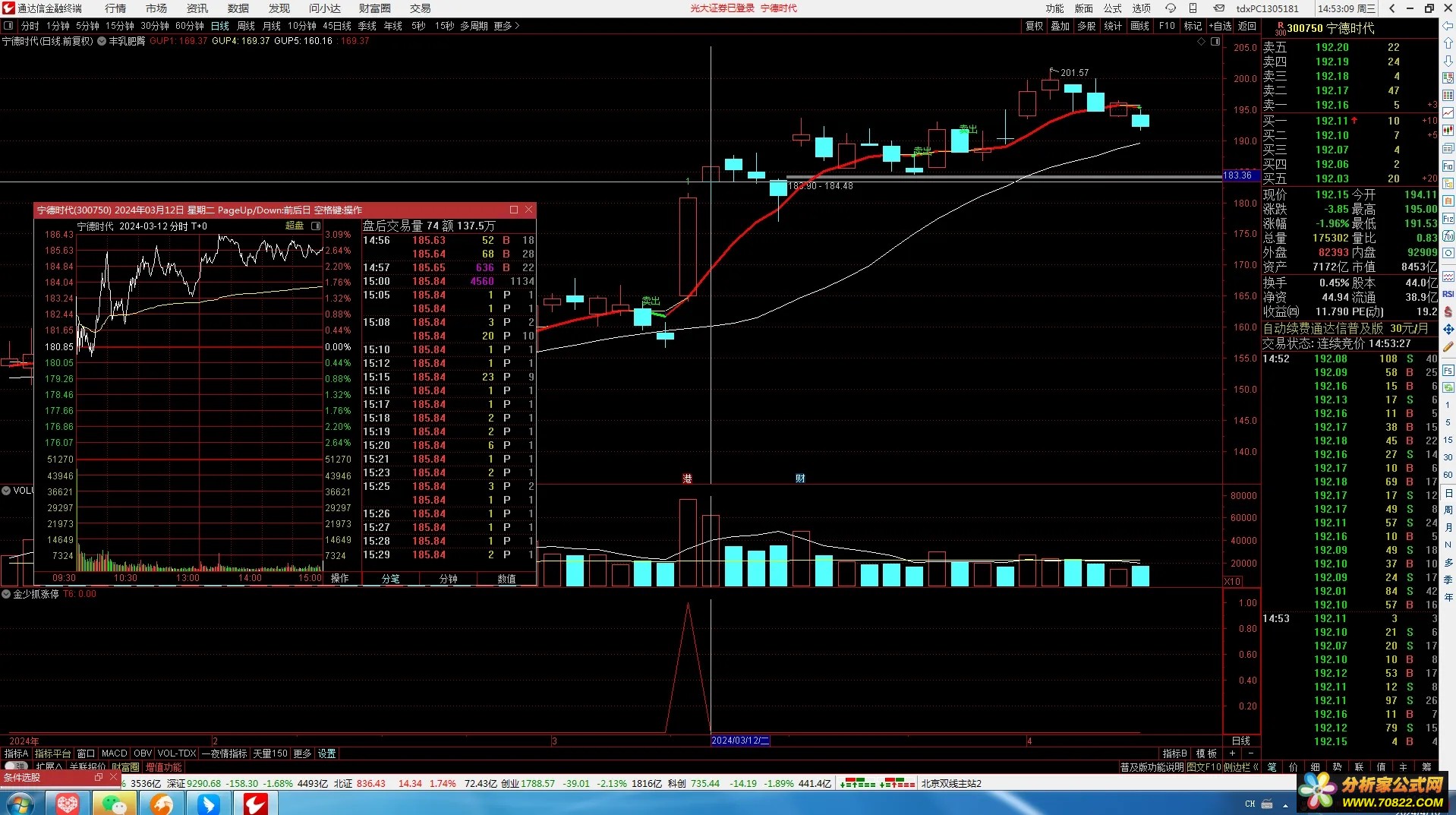Screen dimensions: 1456x815
Task: Toggle the 弹 switch
Action: tap(16, 766)
